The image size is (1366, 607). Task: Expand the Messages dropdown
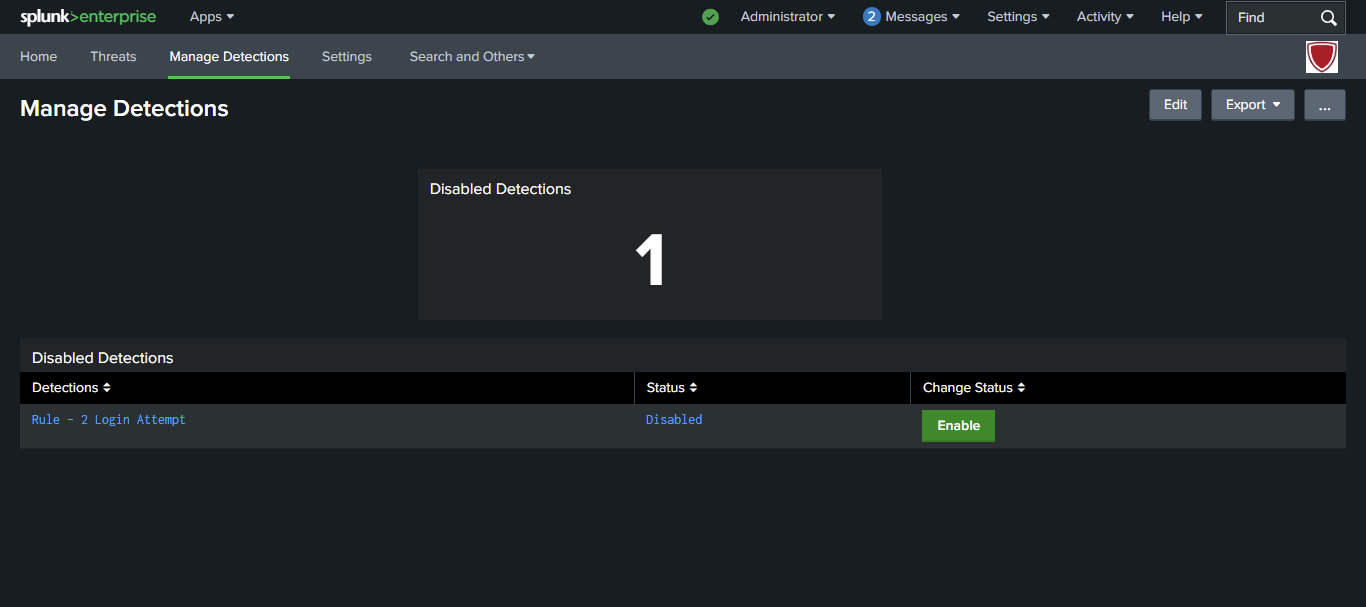pyautogui.click(x=922, y=17)
